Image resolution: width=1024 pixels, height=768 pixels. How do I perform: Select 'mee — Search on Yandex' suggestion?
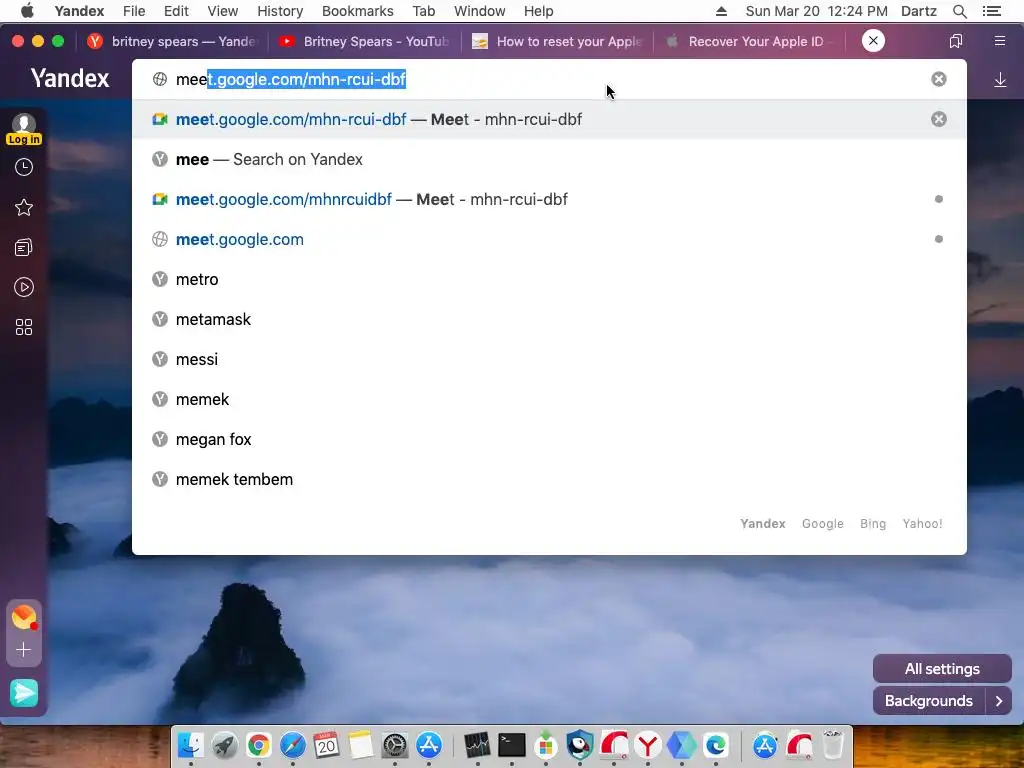coord(549,159)
